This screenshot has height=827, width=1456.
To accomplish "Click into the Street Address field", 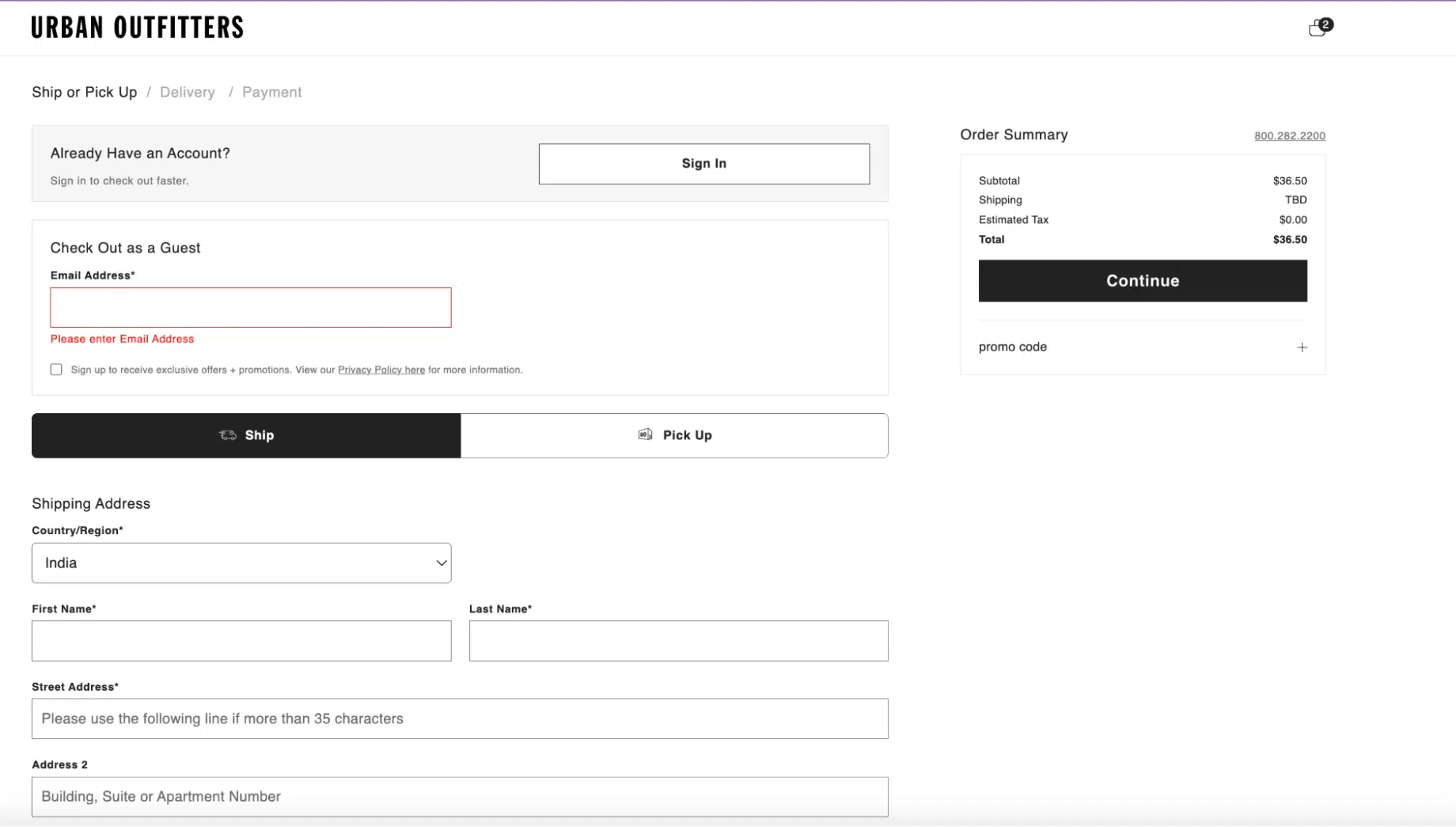I will tap(460, 719).
